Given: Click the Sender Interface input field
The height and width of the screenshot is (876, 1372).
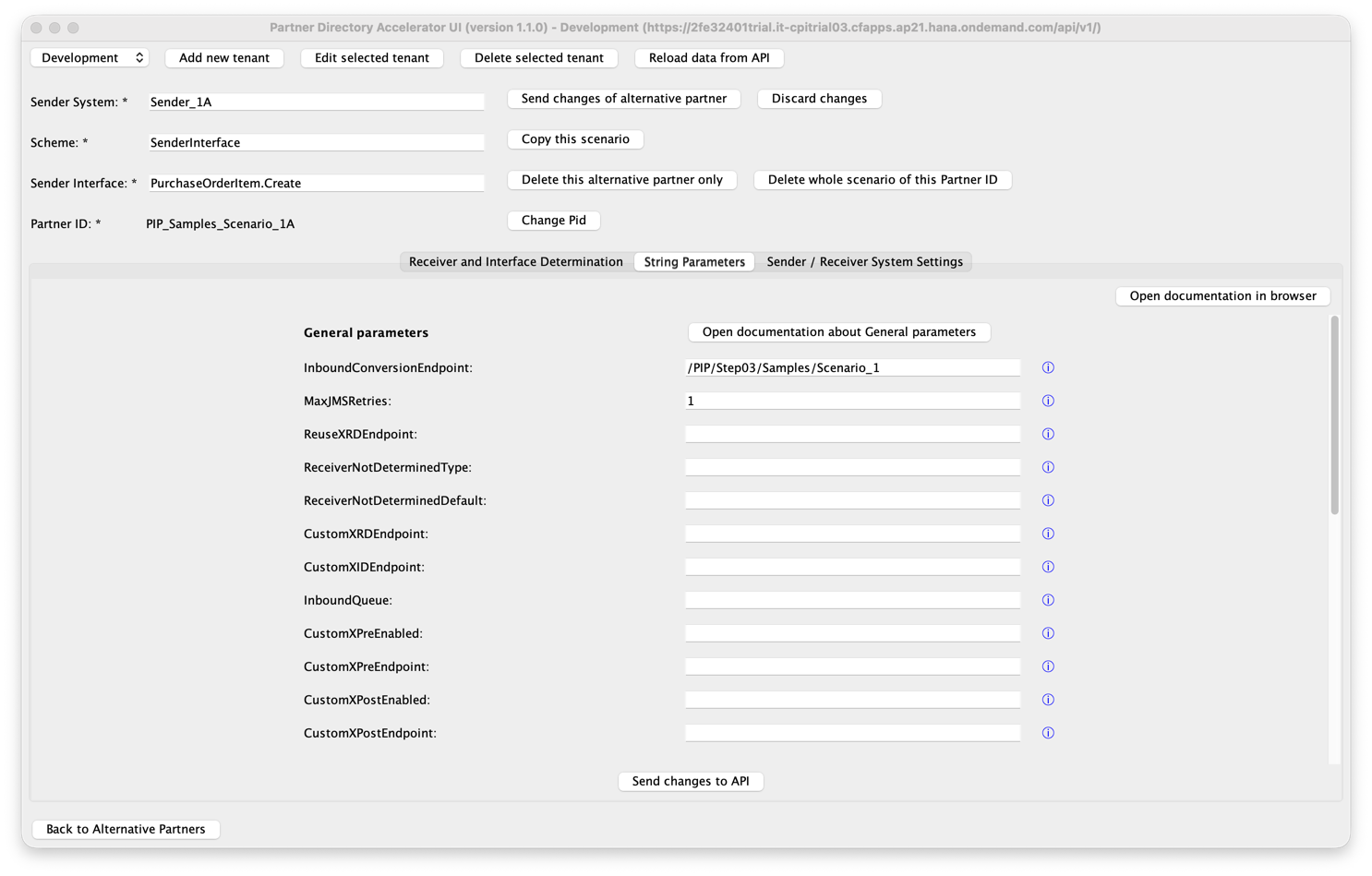Looking at the screenshot, I should [316, 183].
